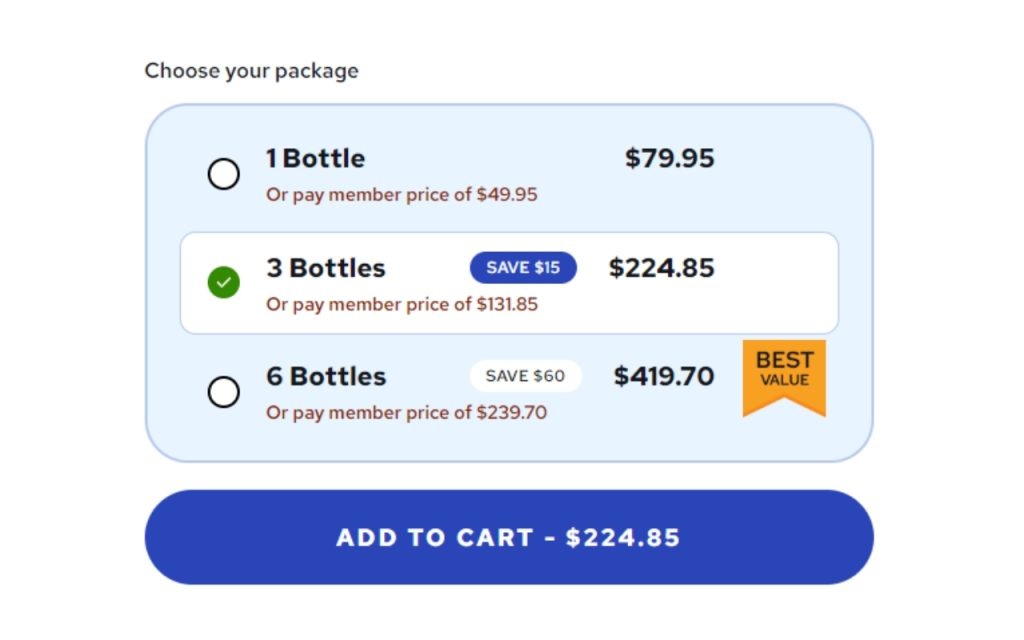
Task: Open member price of $239.70 offer
Action: pos(406,413)
